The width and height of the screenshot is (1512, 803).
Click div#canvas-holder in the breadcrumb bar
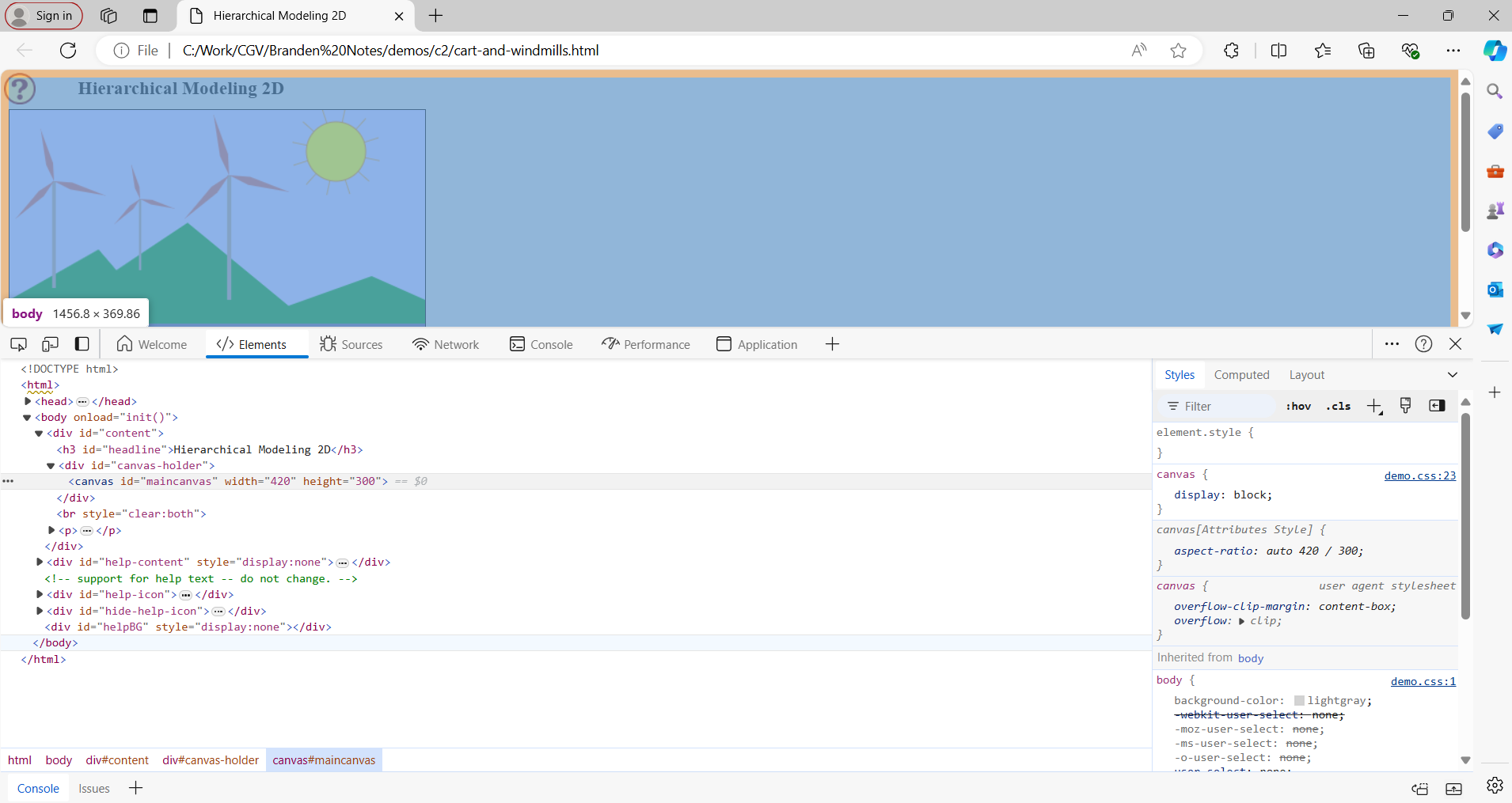point(211,760)
